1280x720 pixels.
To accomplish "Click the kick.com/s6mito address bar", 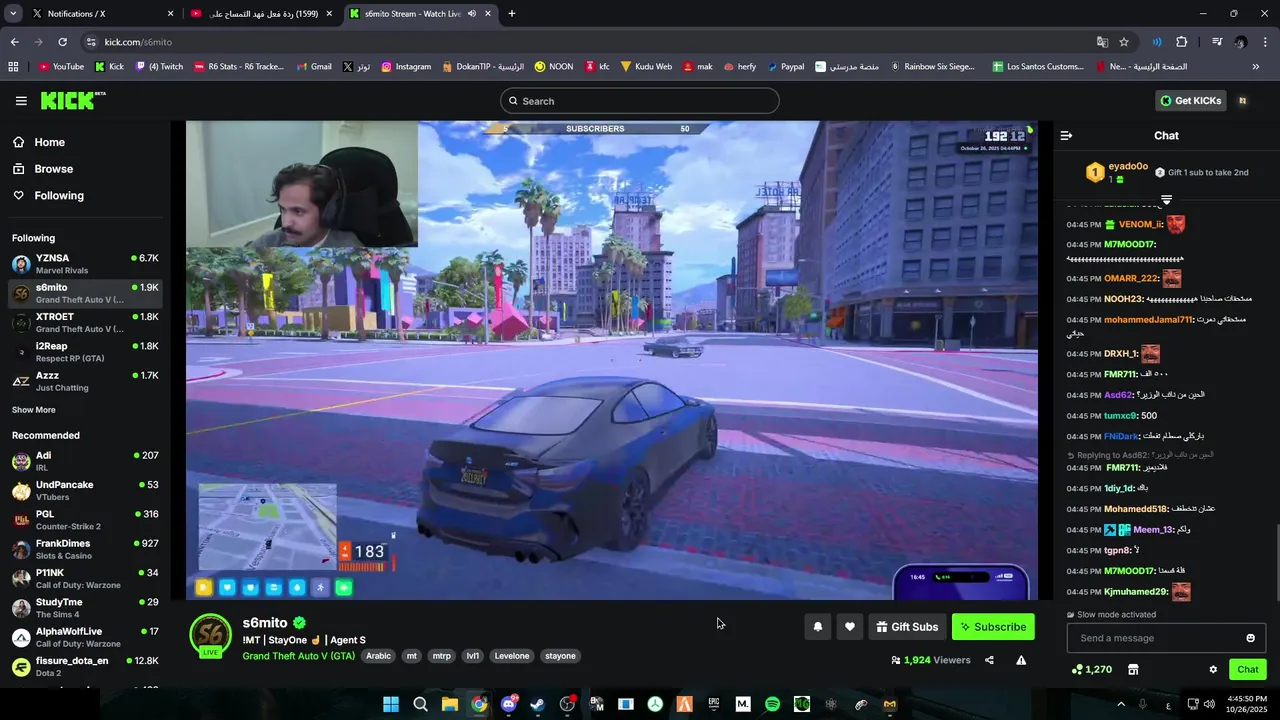I will (x=590, y=42).
